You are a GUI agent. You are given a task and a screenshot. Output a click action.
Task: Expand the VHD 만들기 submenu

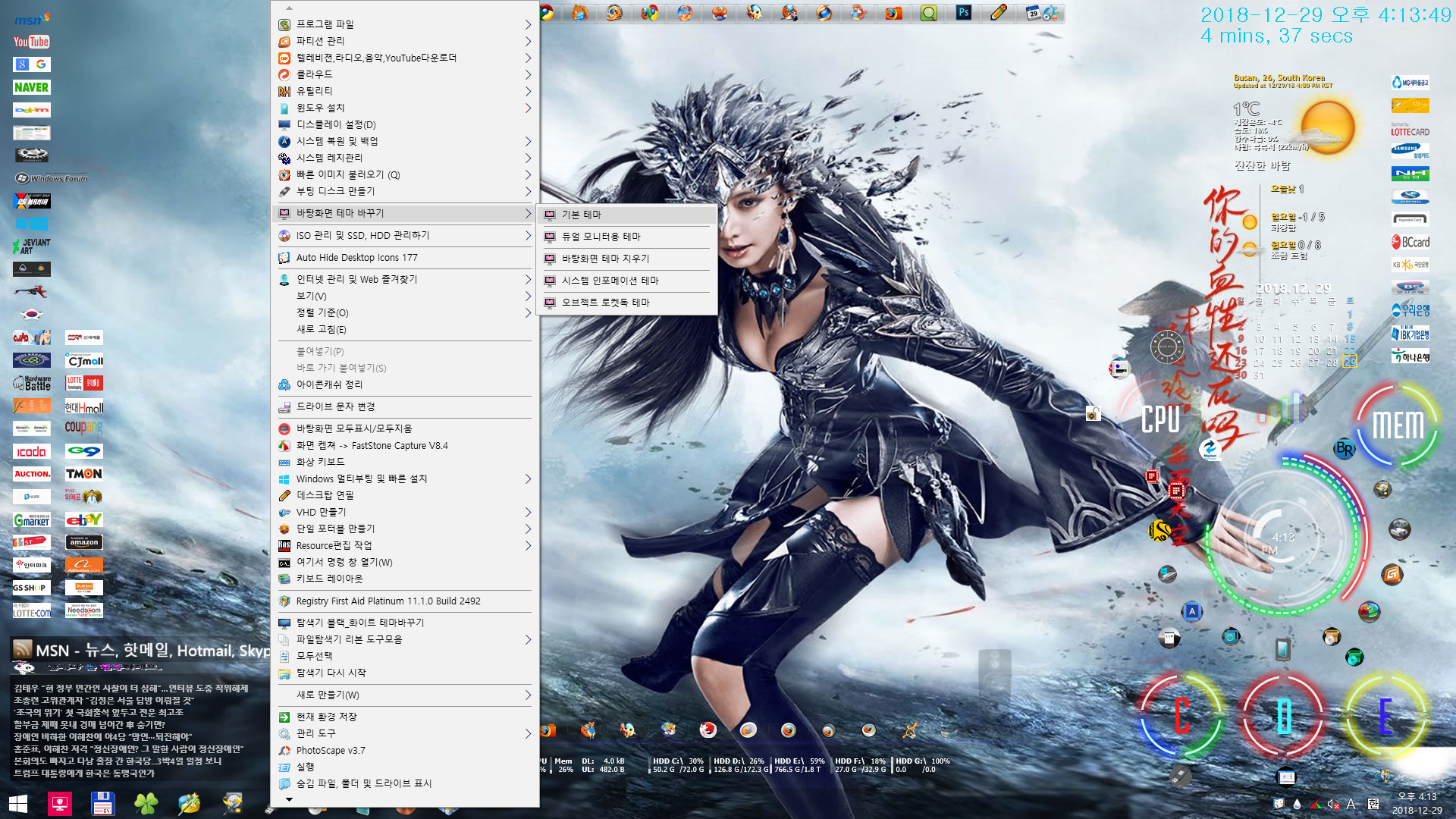[x=405, y=512]
